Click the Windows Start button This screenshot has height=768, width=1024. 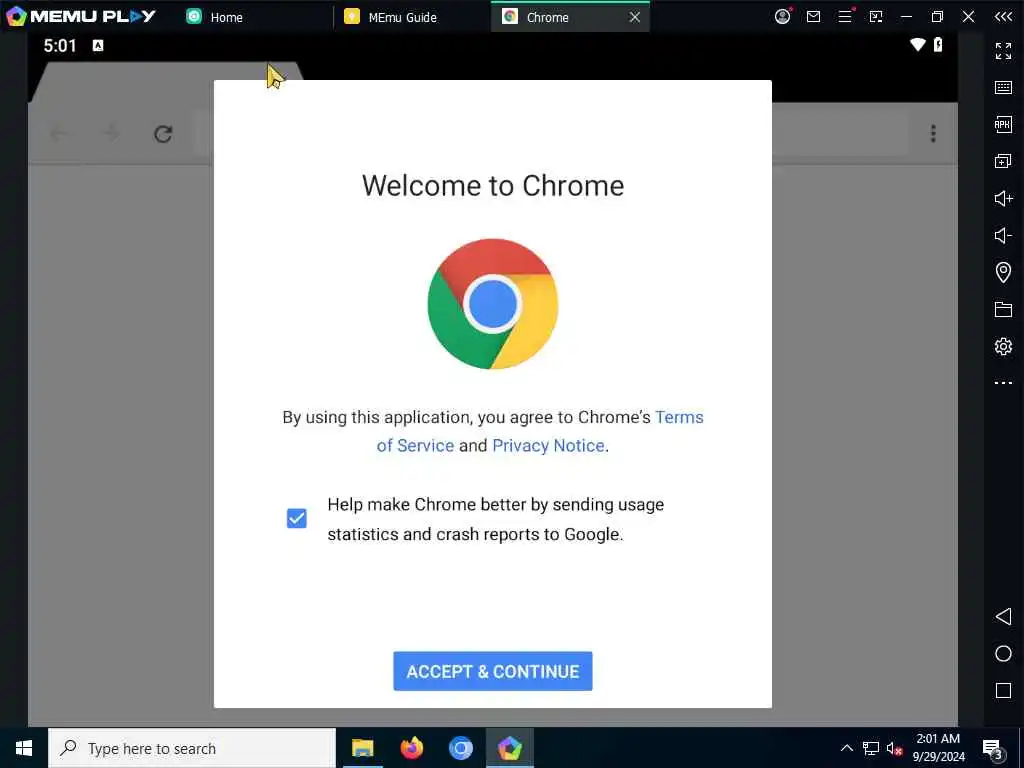[24, 748]
